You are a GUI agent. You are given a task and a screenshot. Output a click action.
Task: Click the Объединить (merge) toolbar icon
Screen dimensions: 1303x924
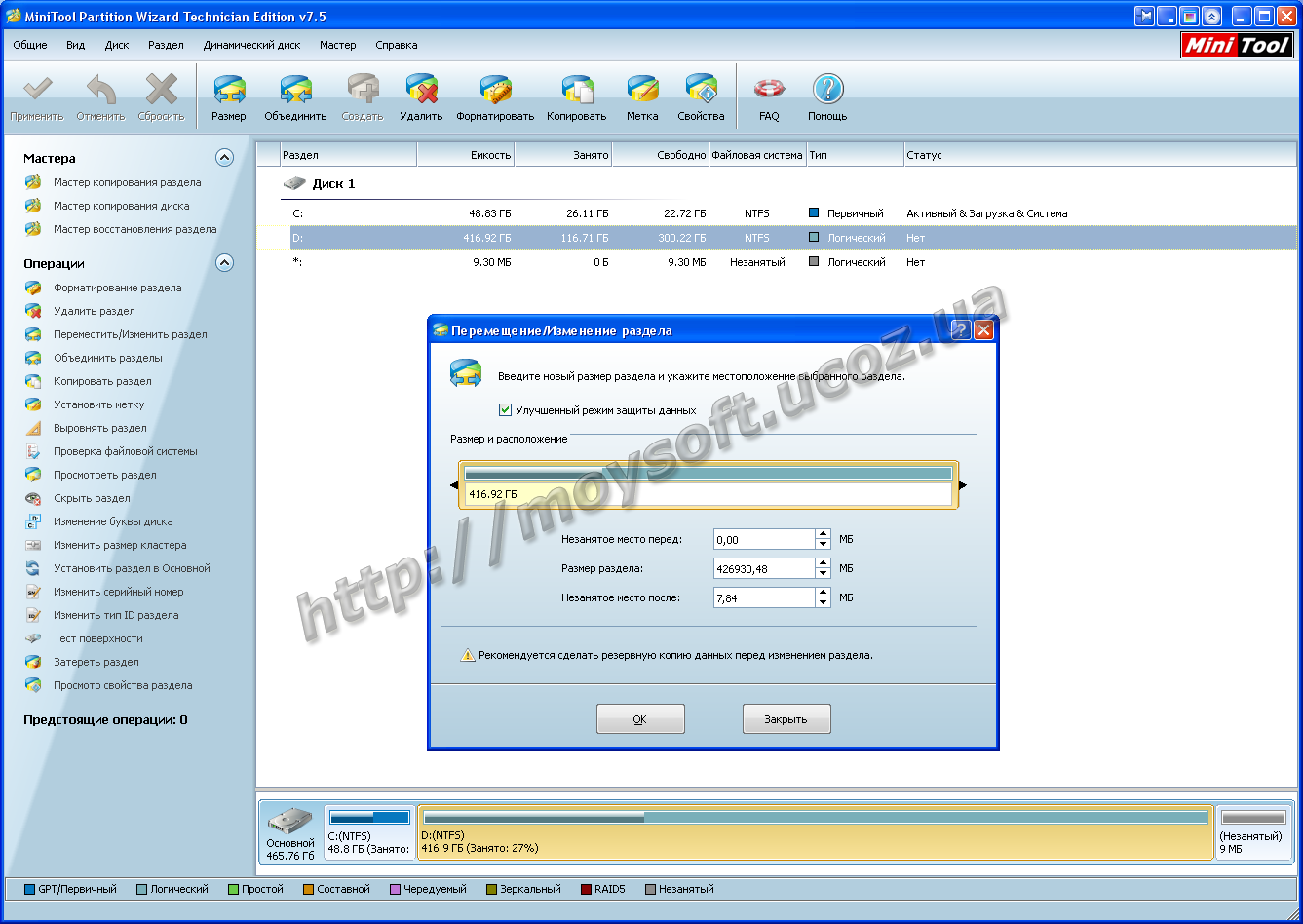click(x=295, y=90)
